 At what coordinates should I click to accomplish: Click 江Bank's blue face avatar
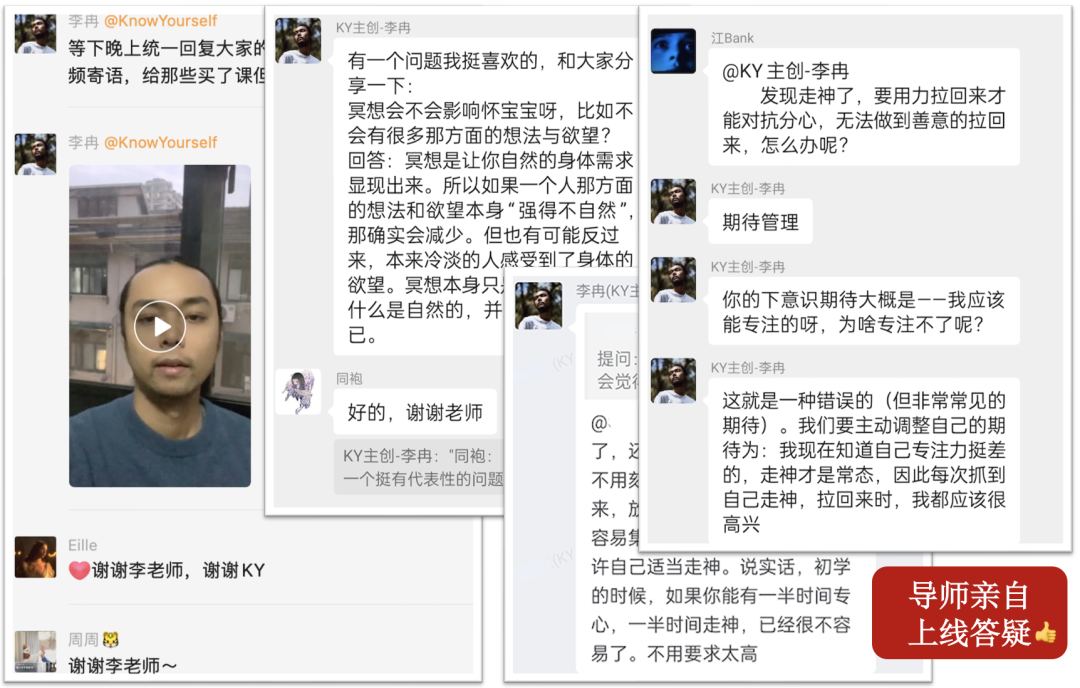(x=673, y=51)
